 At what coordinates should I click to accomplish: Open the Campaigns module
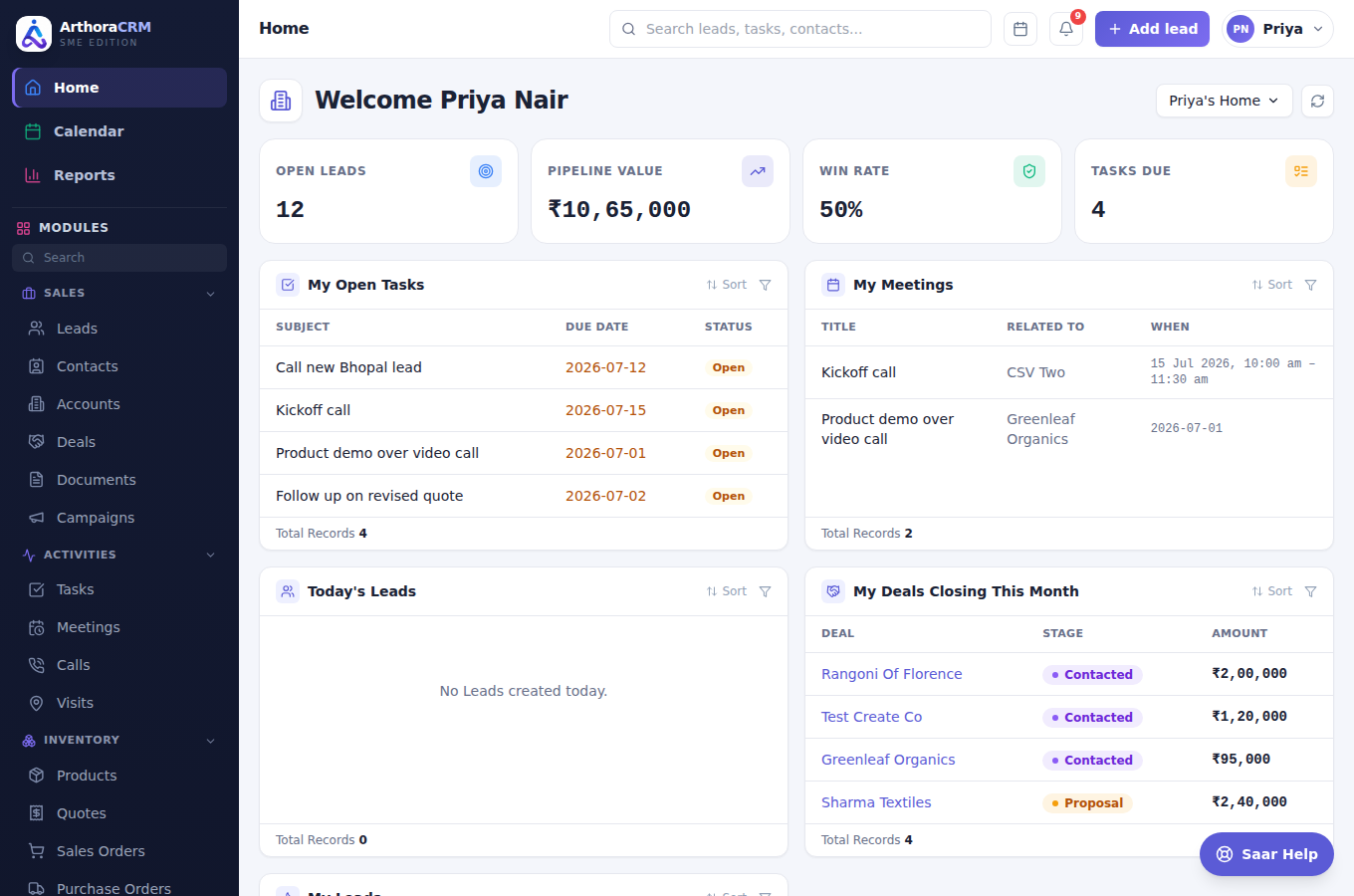click(x=119, y=518)
